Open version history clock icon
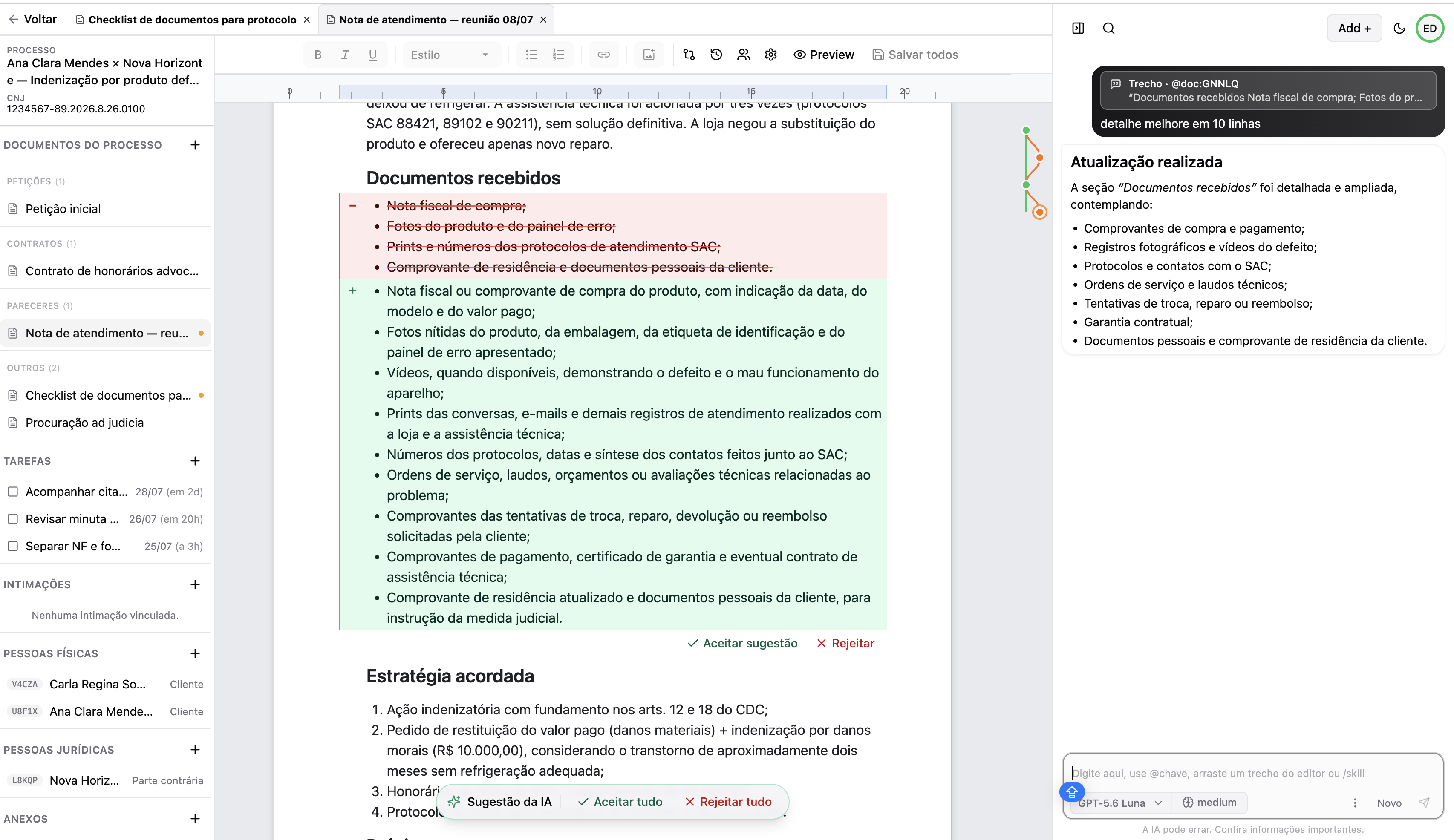Viewport: 1454px width, 840px height. 716,55
